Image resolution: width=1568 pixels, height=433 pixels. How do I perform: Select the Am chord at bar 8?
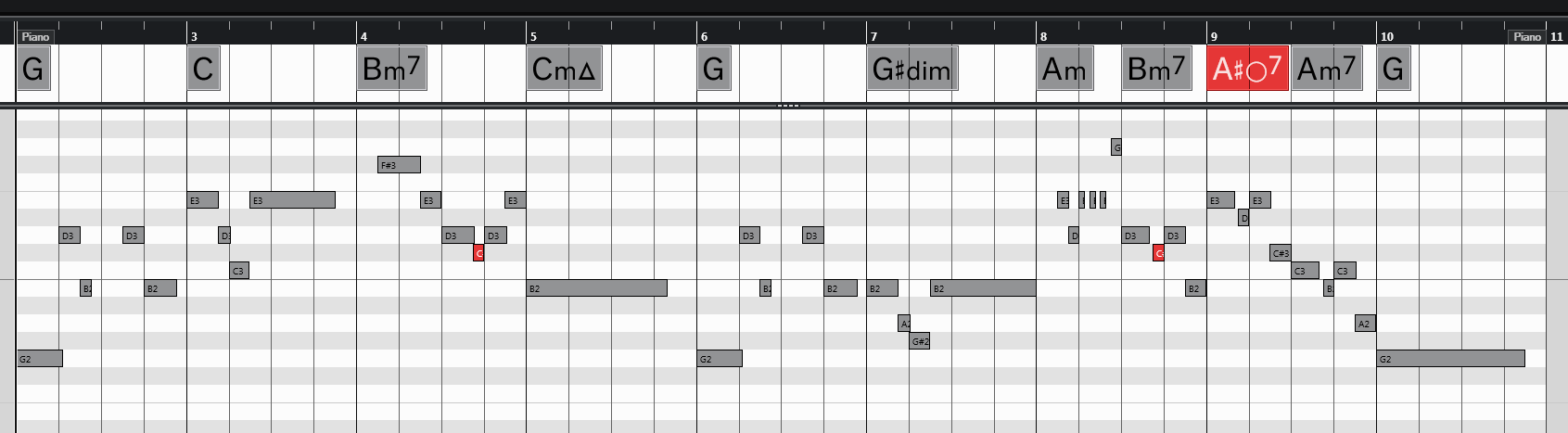[x=1064, y=69]
